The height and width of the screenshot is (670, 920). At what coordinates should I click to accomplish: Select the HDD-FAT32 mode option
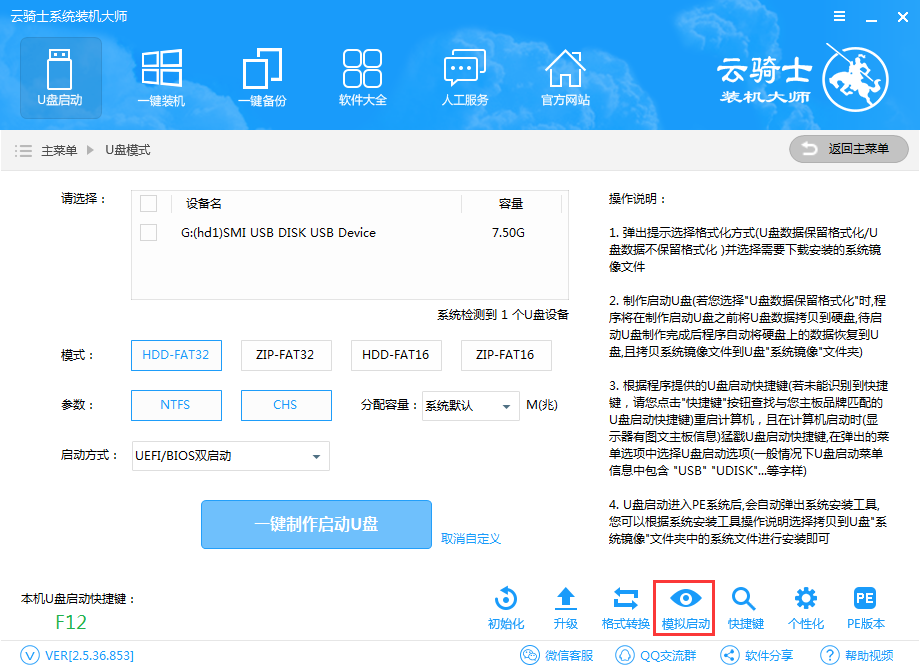coord(176,355)
